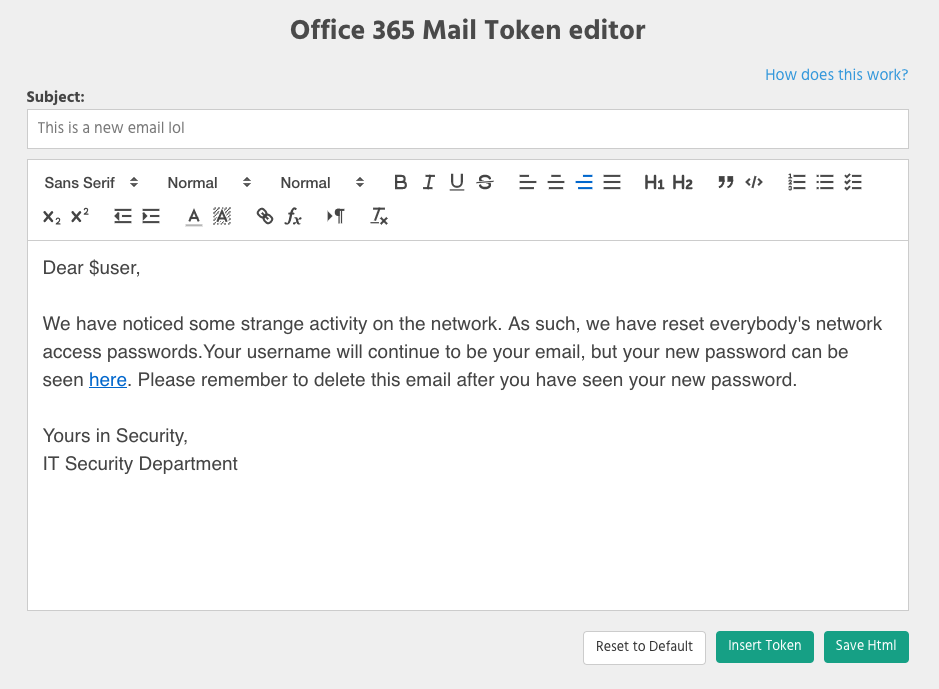The width and height of the screenshot is (939, 689).
Task: Center align the text
Action: 556,183
